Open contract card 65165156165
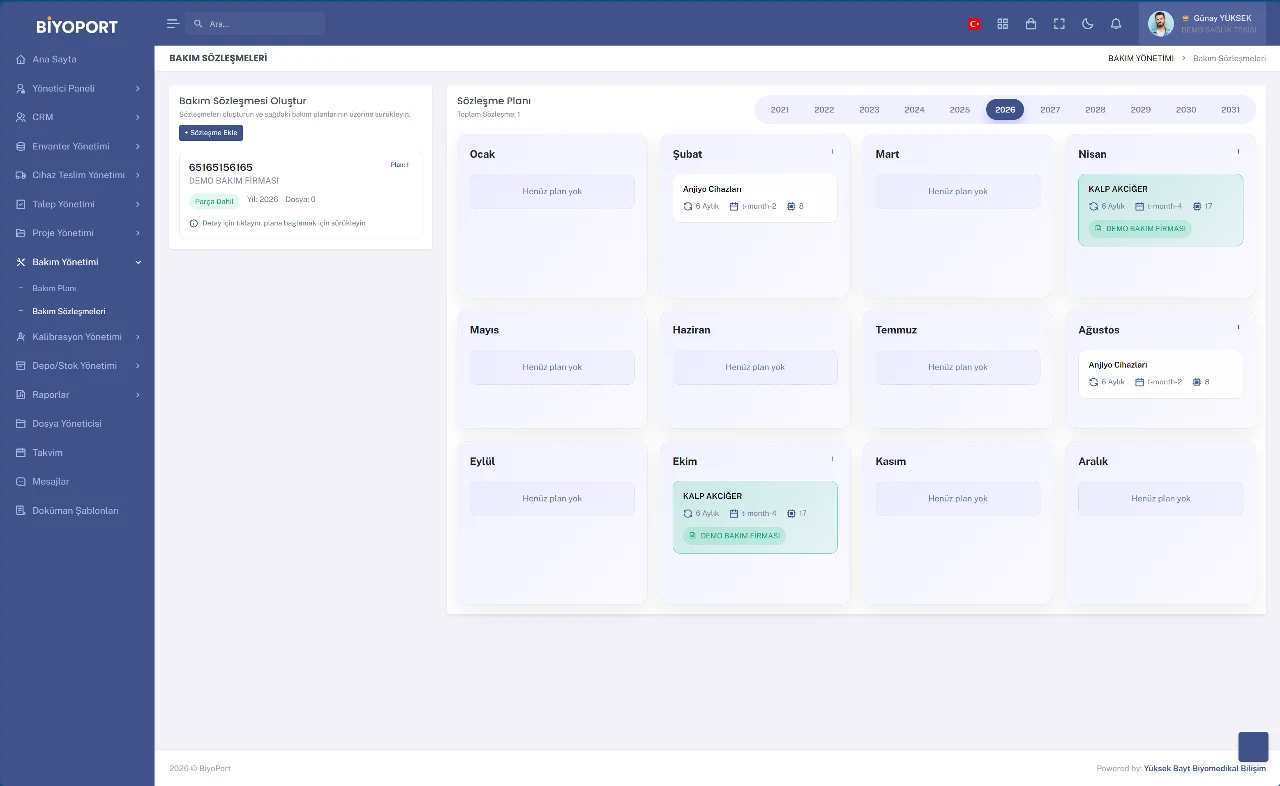Screen dimensions: 1280x786 pos(300,195)
